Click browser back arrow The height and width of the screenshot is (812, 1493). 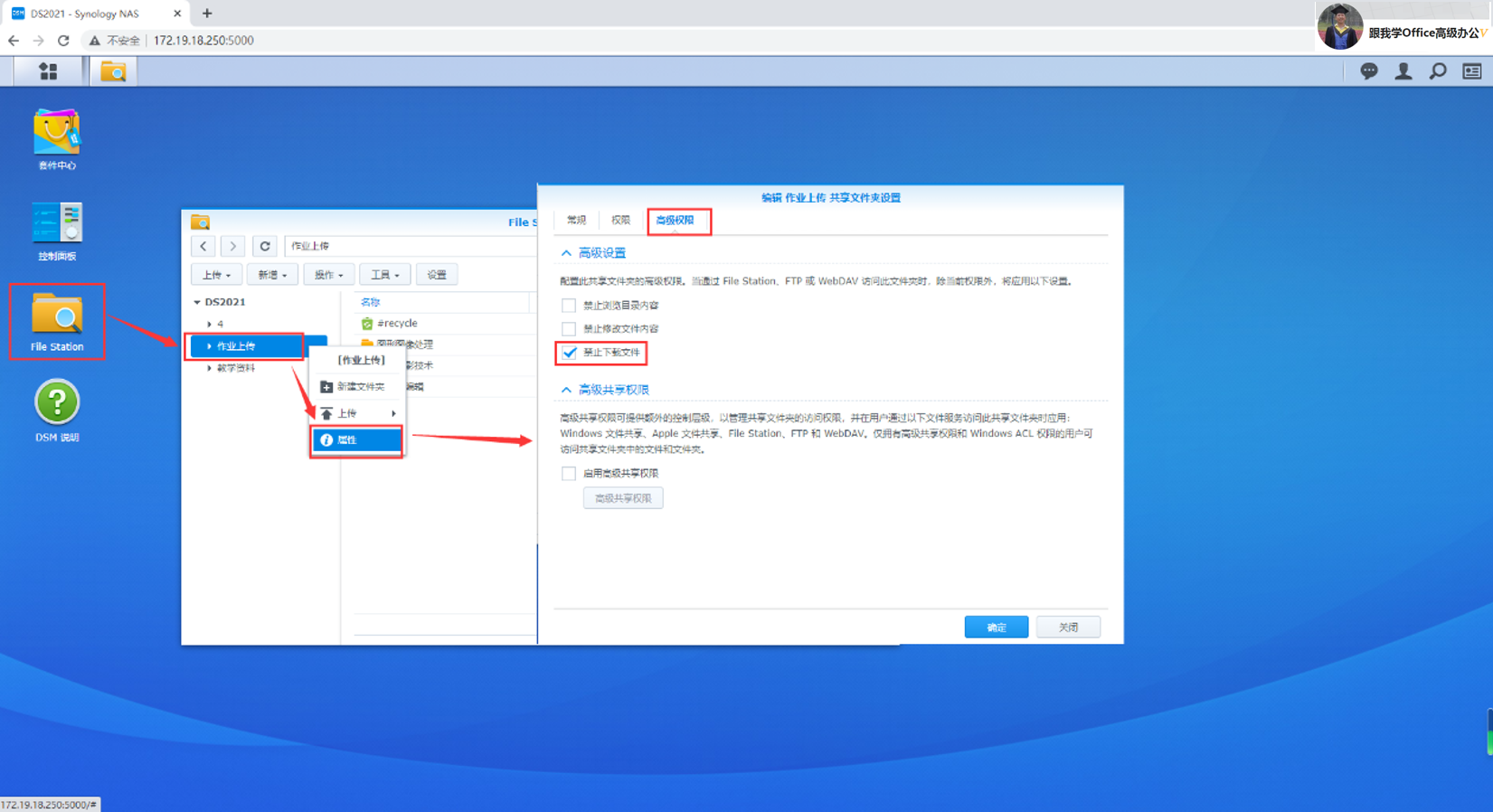pos(14,40)
